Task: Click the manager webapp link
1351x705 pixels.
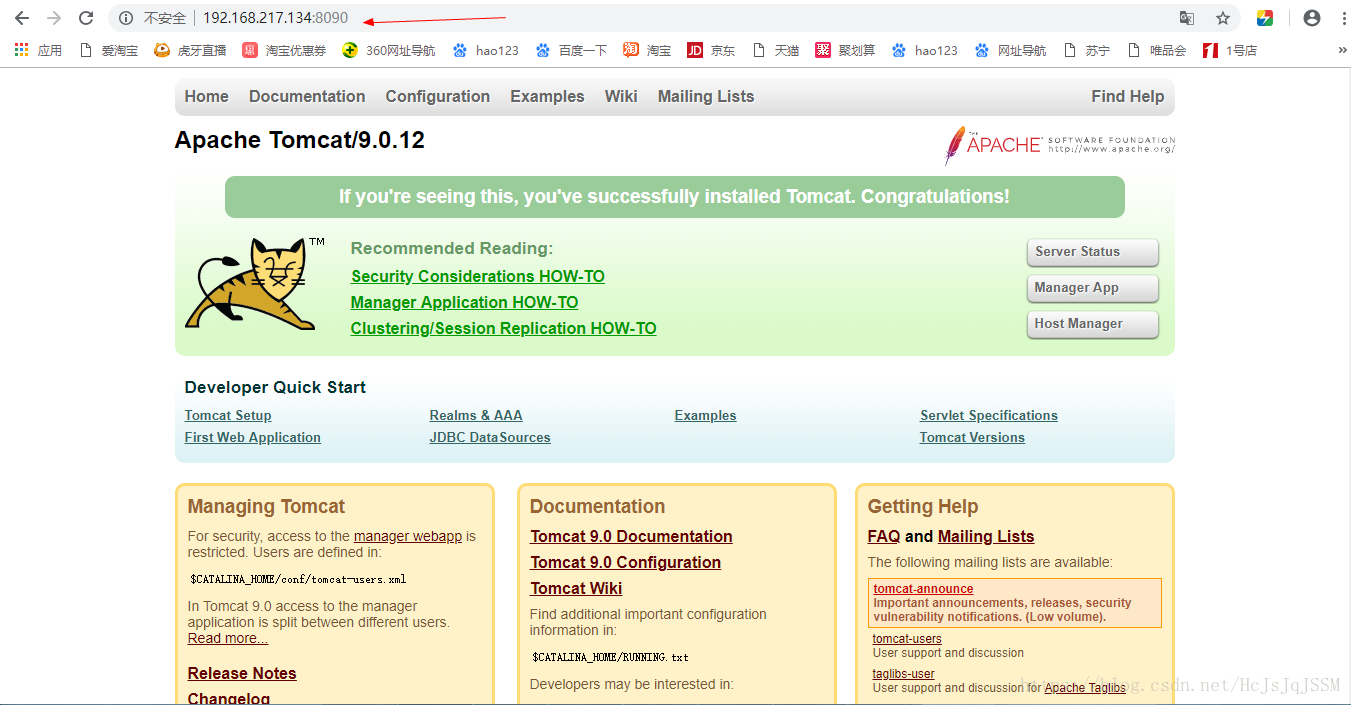Action: click(x=408, y=536)
